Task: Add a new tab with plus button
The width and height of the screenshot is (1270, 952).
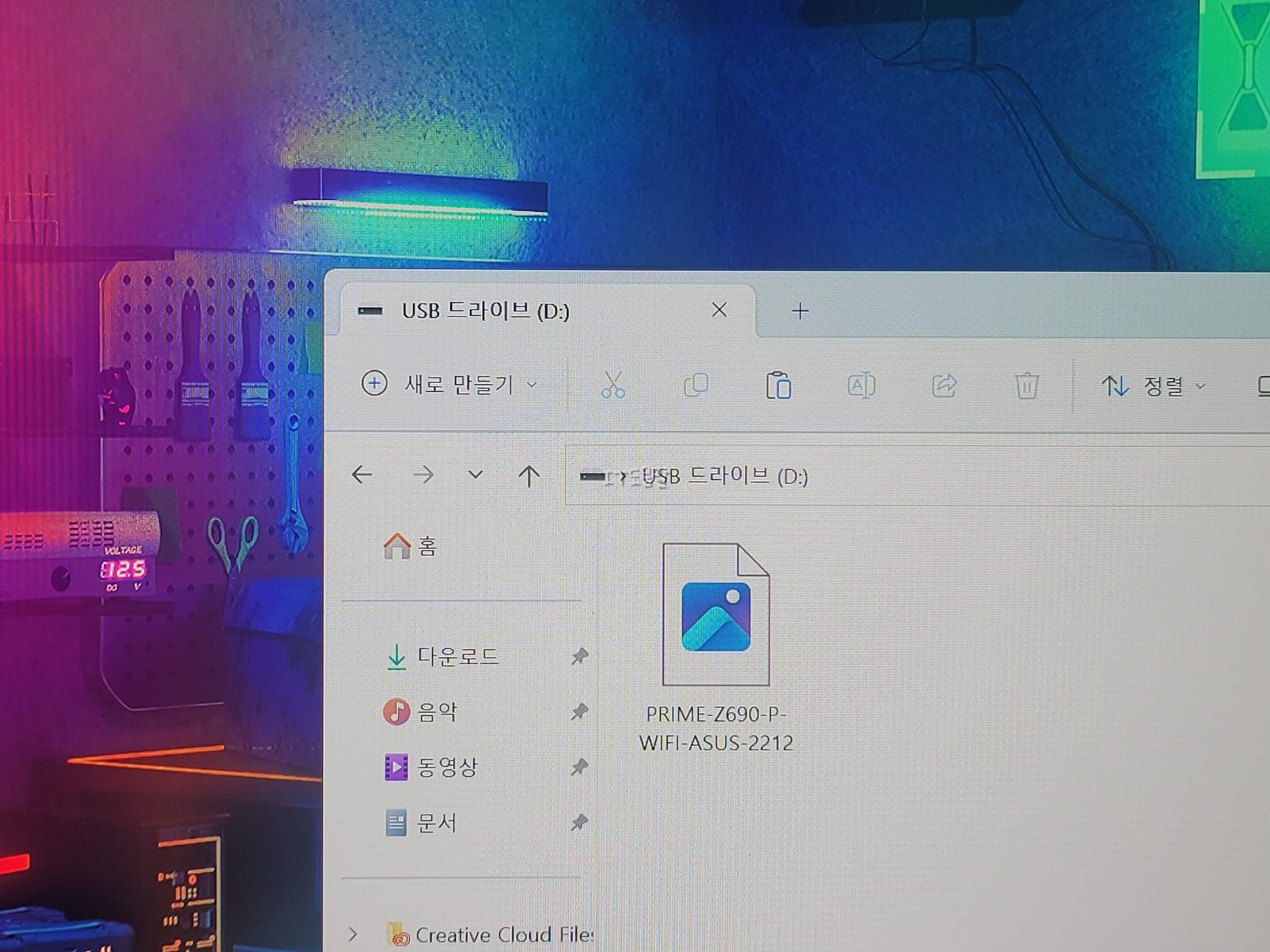Action: point(800,311)
